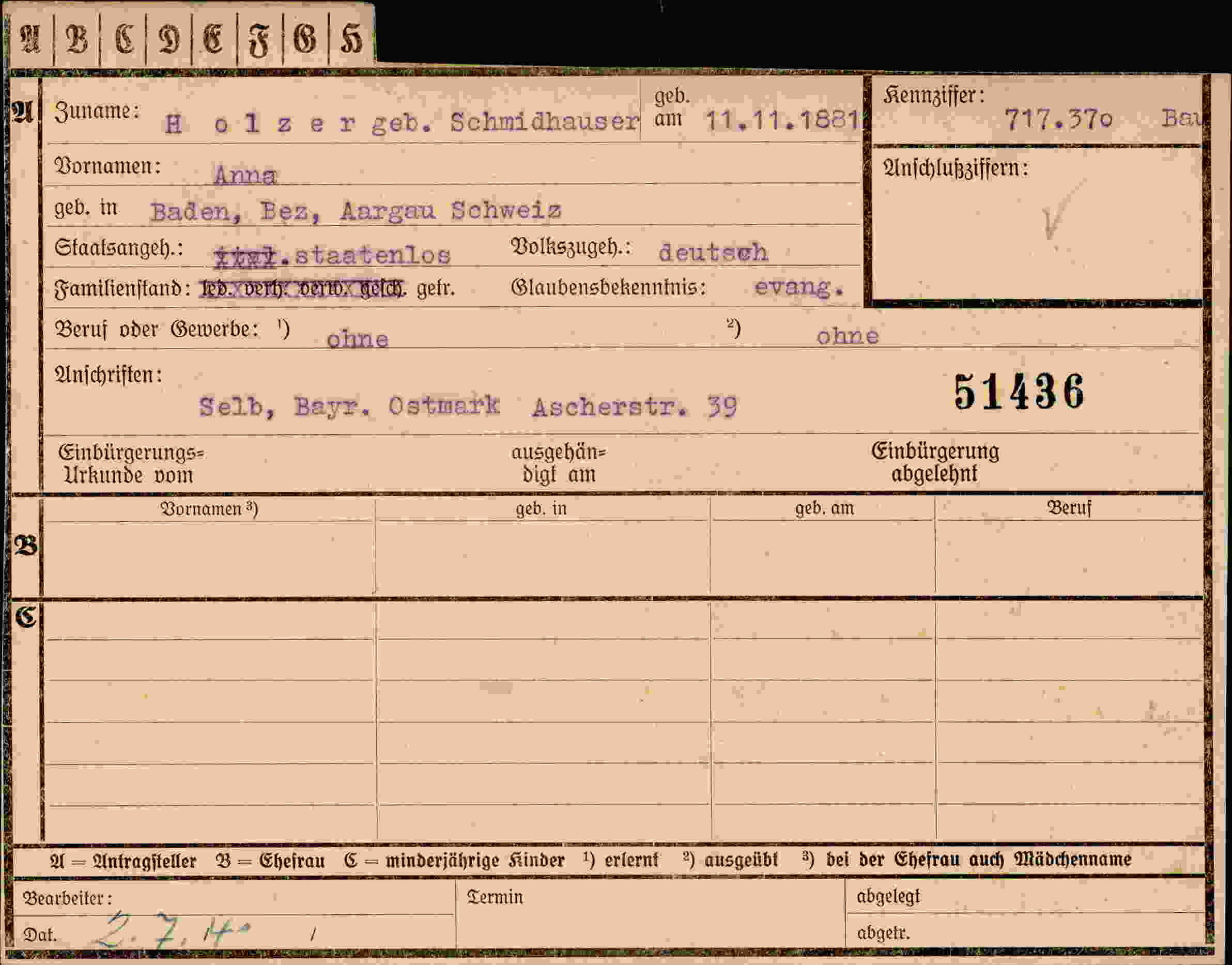Click the legend entry 'C = minderjährige Kinder'
Image resolution: width=1232 pixels, height=965 pixels.
coord(454,860)
